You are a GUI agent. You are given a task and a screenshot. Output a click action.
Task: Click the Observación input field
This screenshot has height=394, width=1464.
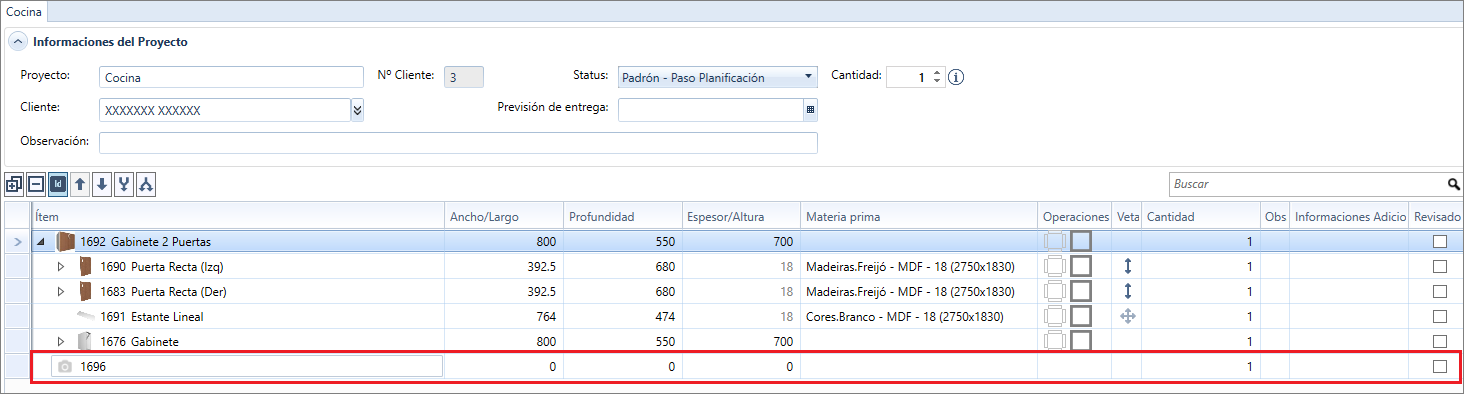pyautogui.click(x=458, y=142)
